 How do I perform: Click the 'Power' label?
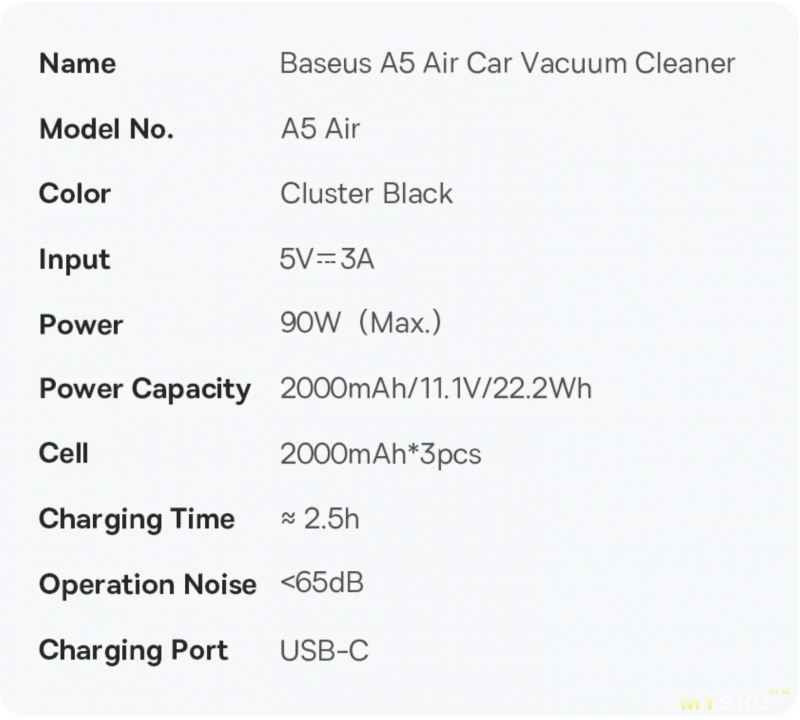pyautogui.click(x=81, y=325)
